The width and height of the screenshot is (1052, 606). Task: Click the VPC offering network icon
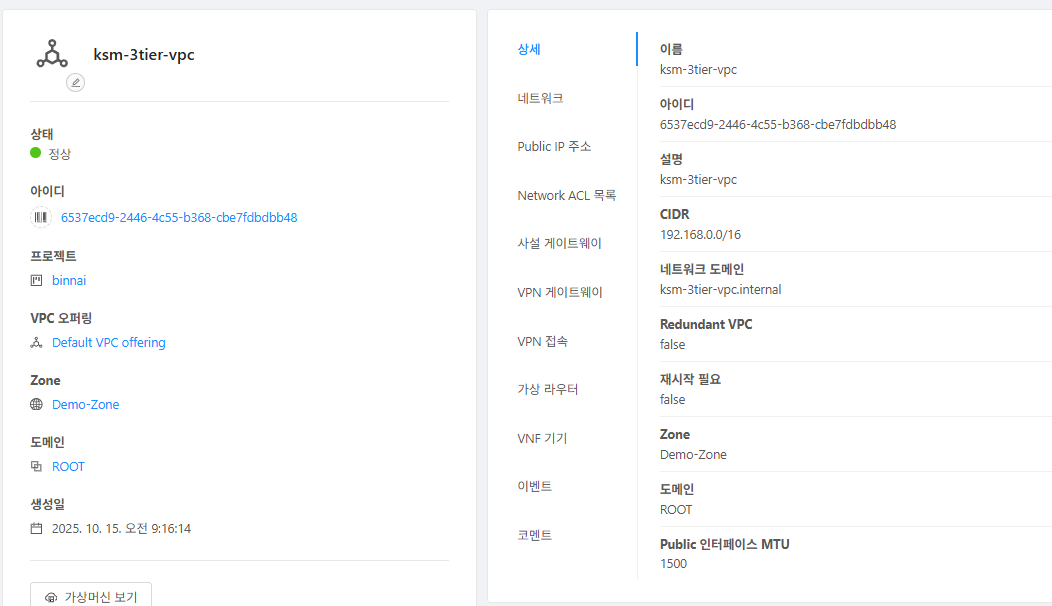(37, 343)
